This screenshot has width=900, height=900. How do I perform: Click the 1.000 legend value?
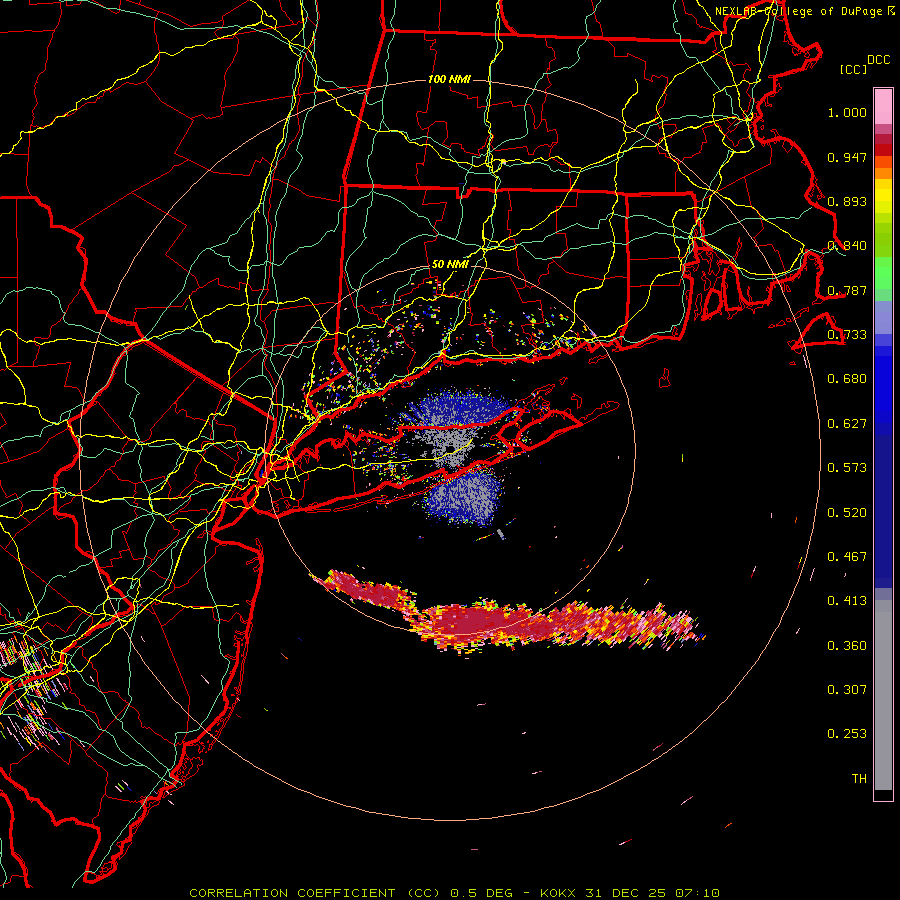[x=847, y=112]
